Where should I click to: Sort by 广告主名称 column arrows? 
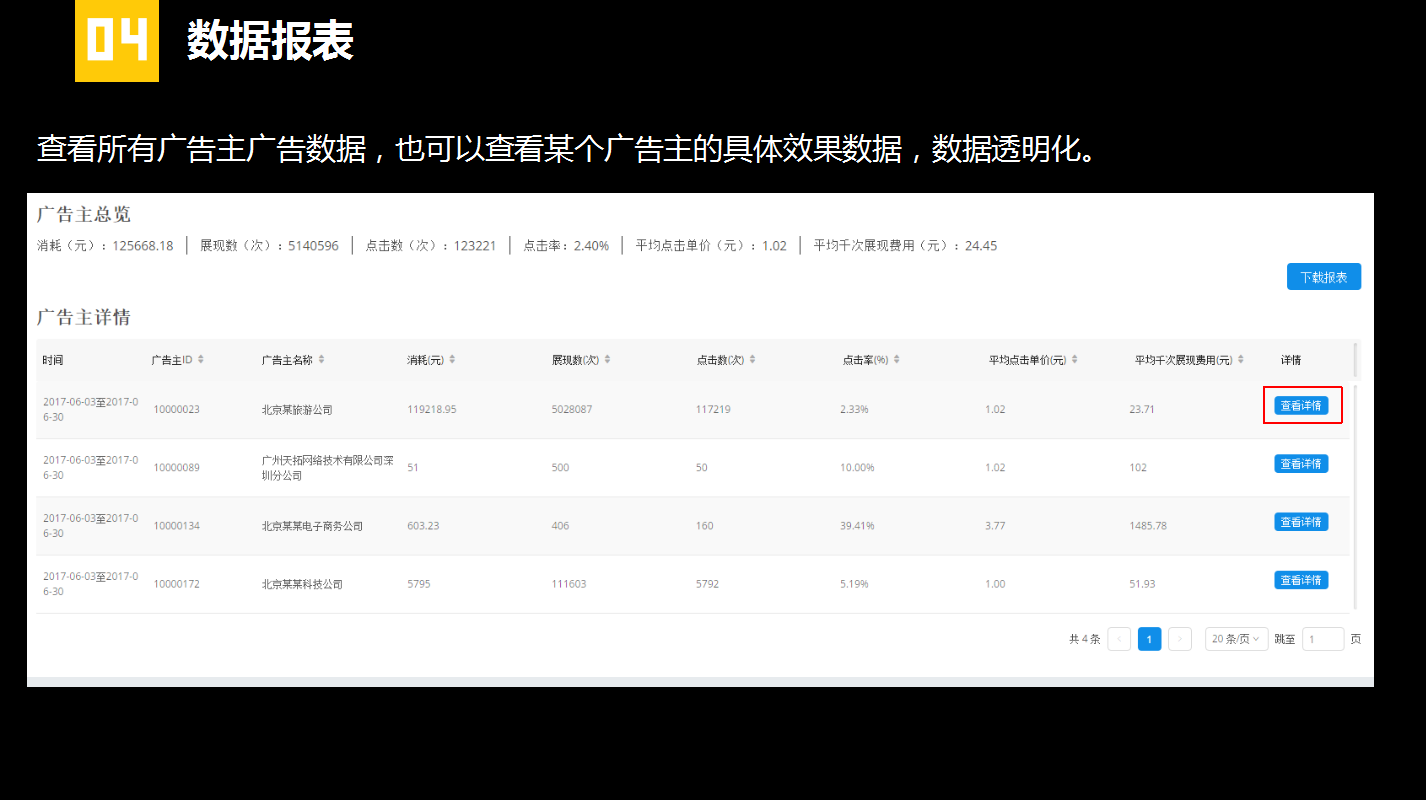click(321, 359)
